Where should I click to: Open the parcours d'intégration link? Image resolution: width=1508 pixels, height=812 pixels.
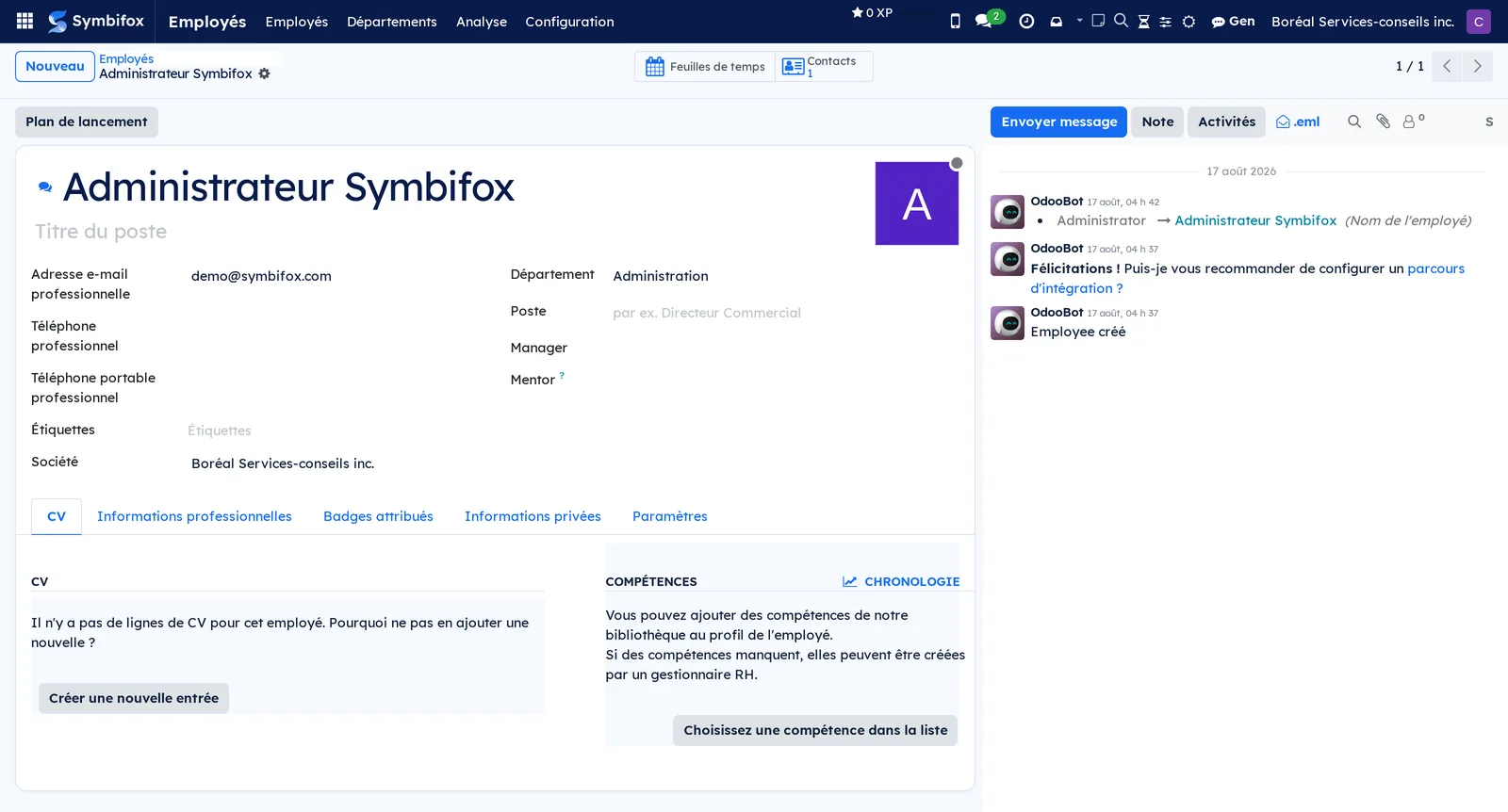tap(1247, 278)
